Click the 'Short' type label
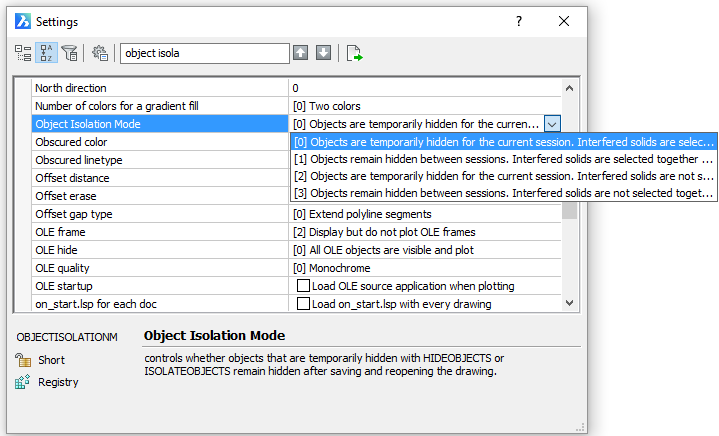 click(x=51, y=360)
